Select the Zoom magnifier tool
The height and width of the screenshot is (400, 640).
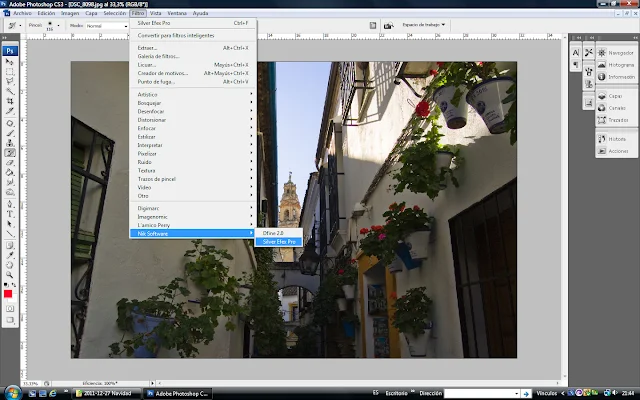pyautogui.click(x=10, y=275)
